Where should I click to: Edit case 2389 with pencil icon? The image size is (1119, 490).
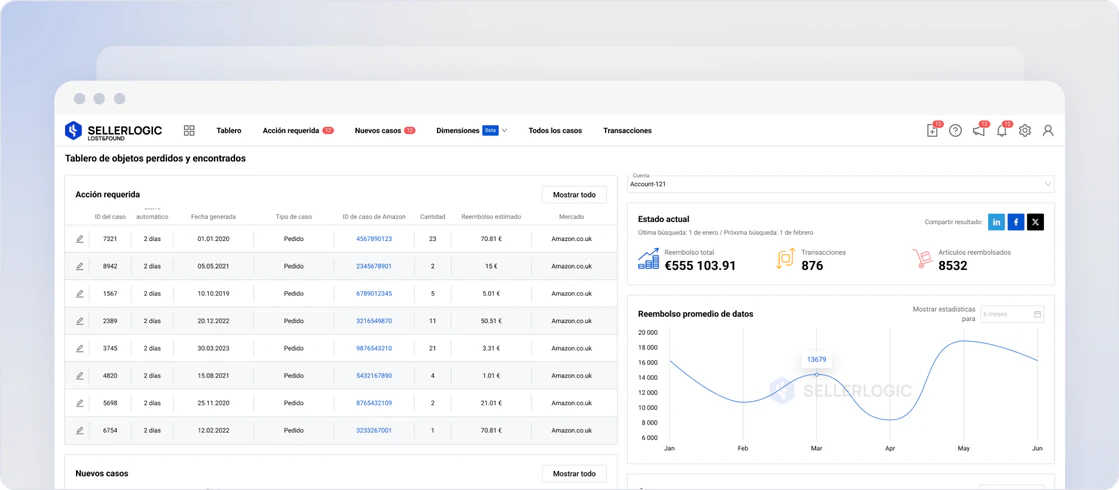coord(79,321)
